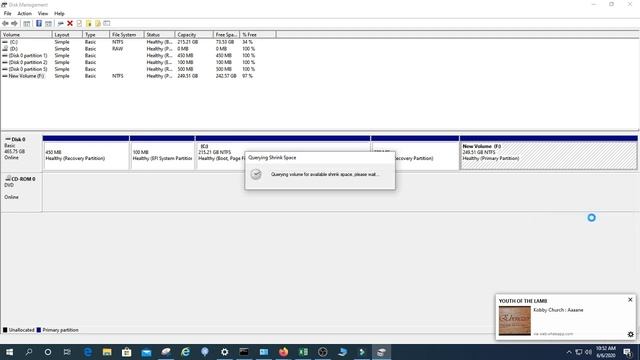Click the blue Primary partition legend swatch

click(39, 330)
